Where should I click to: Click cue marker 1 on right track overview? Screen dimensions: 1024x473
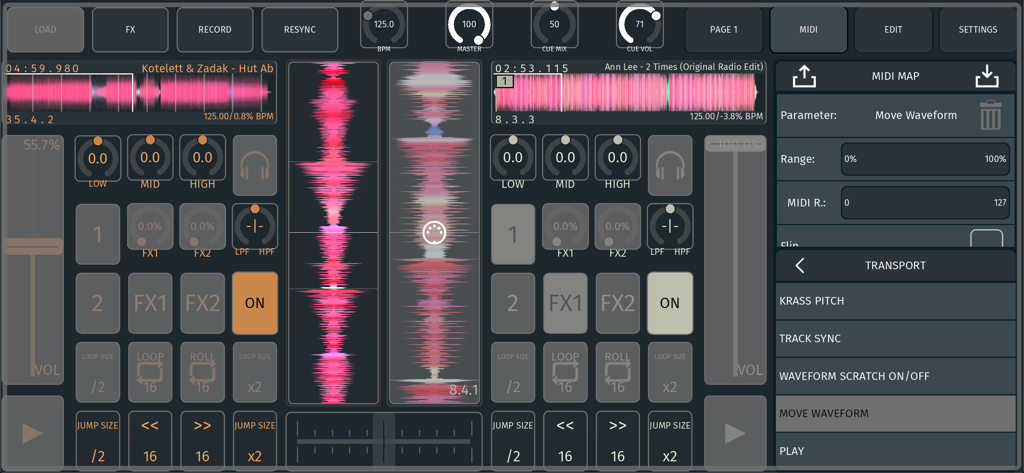click(504, 82)
